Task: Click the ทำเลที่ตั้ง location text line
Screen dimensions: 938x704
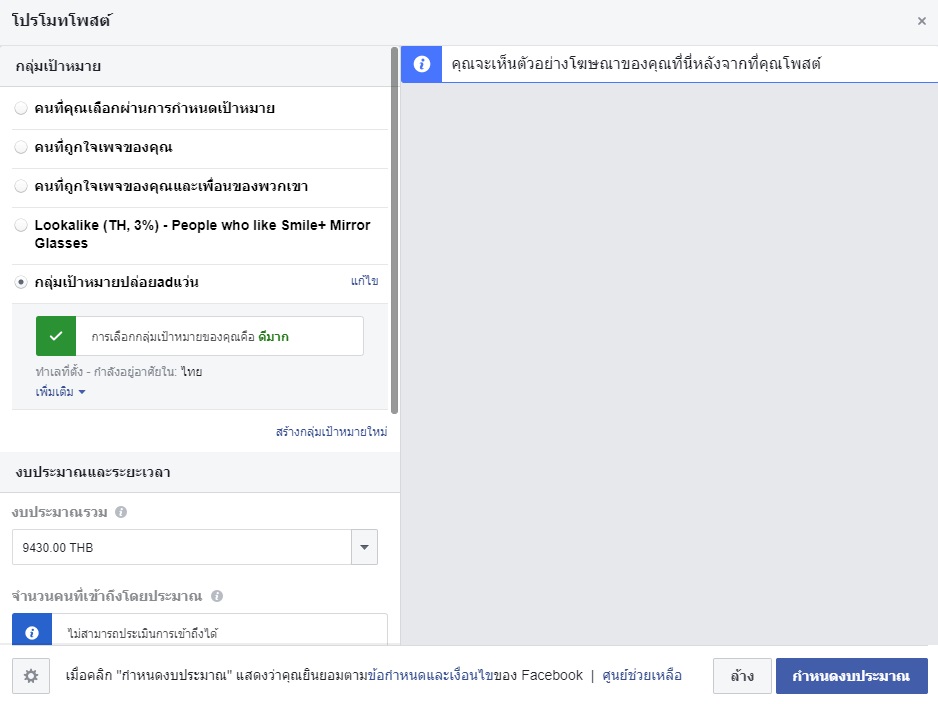Action: [118, 371]
